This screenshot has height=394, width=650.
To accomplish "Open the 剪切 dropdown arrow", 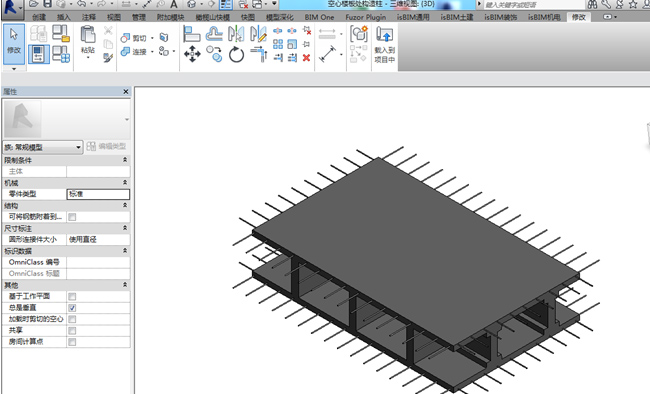I will (x=152, y=38).
